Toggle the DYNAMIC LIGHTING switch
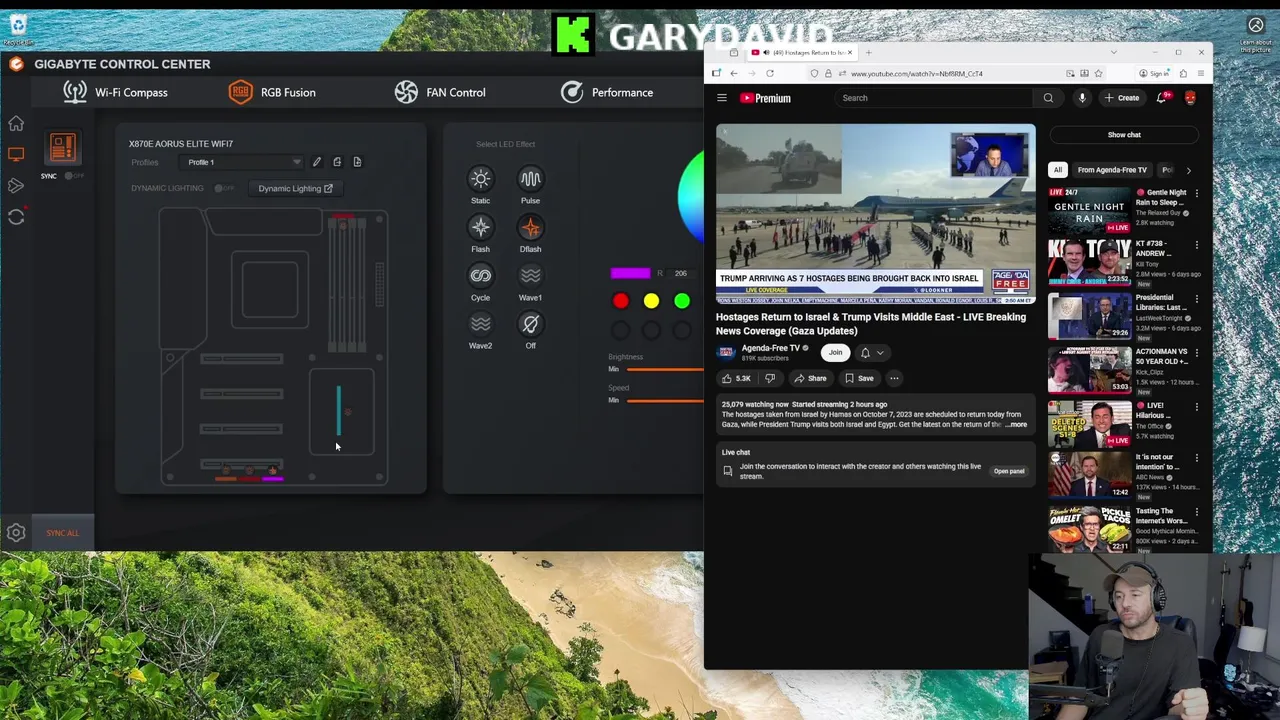Image resolution: width=1280 pixels, height=720 pixels. pyautogui.click(x=224, y=188)
